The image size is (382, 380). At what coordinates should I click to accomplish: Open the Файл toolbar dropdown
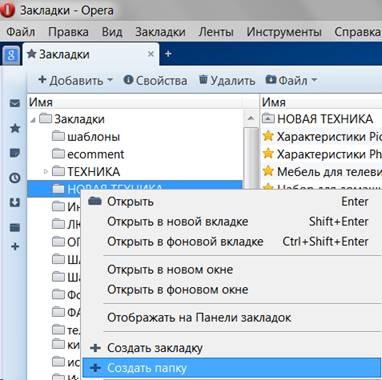point(291,80)
